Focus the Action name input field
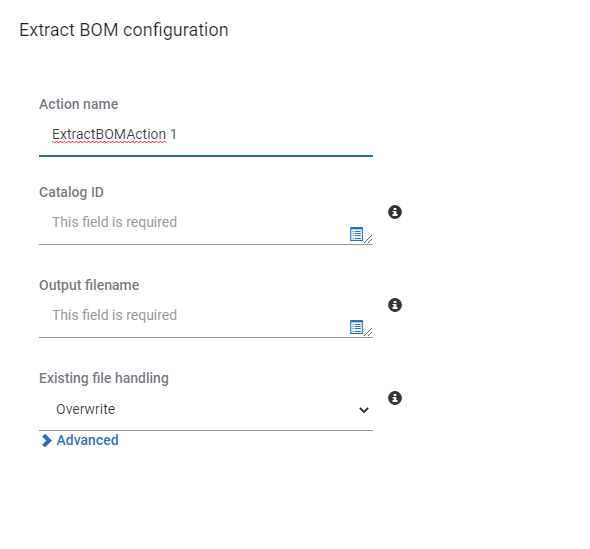Screen dimensions: 590x549 (206, 135)
